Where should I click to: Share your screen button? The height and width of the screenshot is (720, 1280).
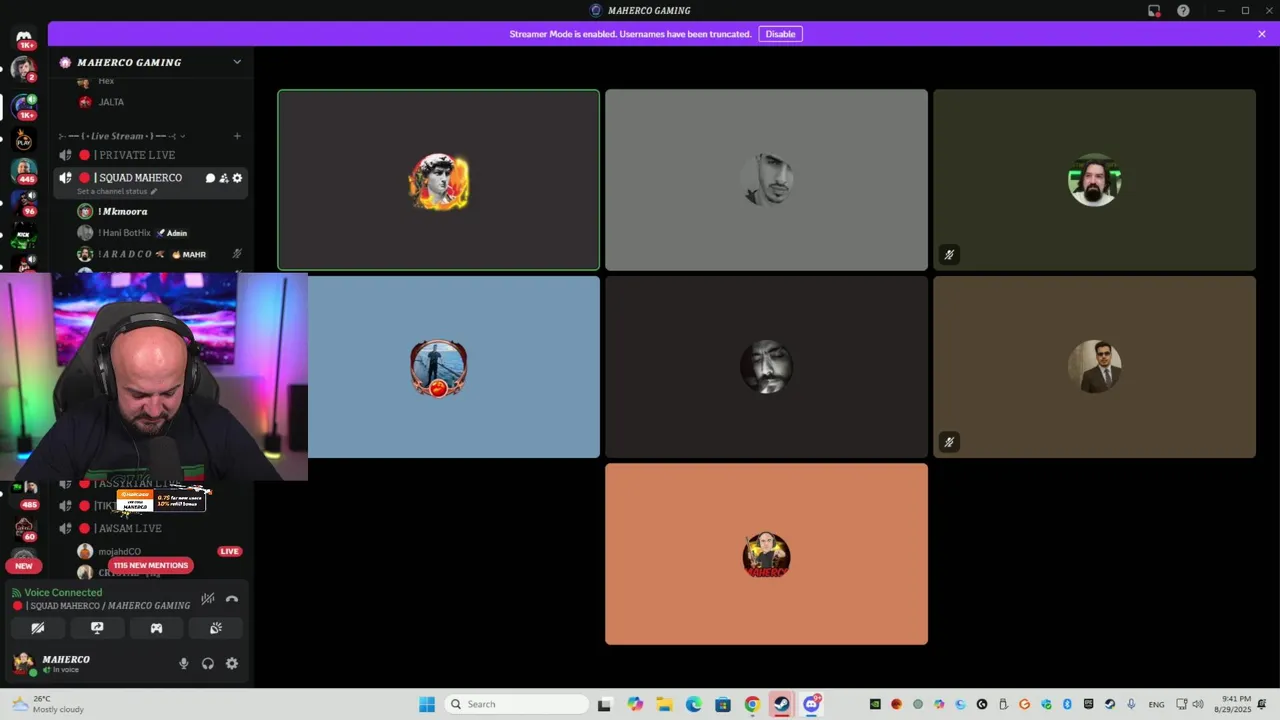click(x=97, y=628)
